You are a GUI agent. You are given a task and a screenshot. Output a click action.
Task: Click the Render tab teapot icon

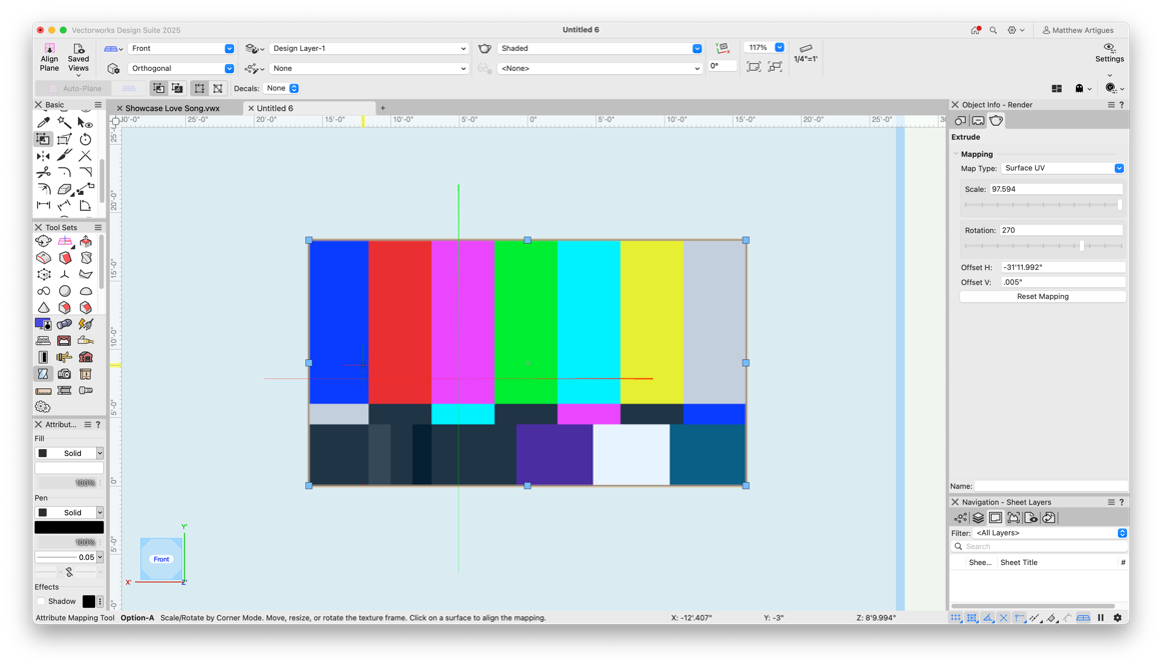click(996, 121)
